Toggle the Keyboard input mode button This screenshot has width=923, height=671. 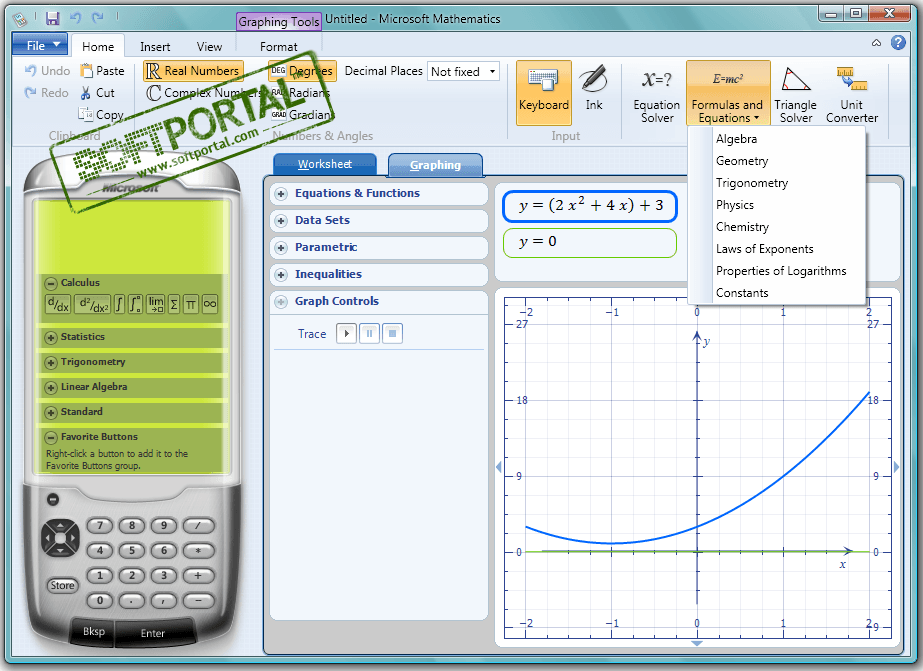tap(544, 92)
